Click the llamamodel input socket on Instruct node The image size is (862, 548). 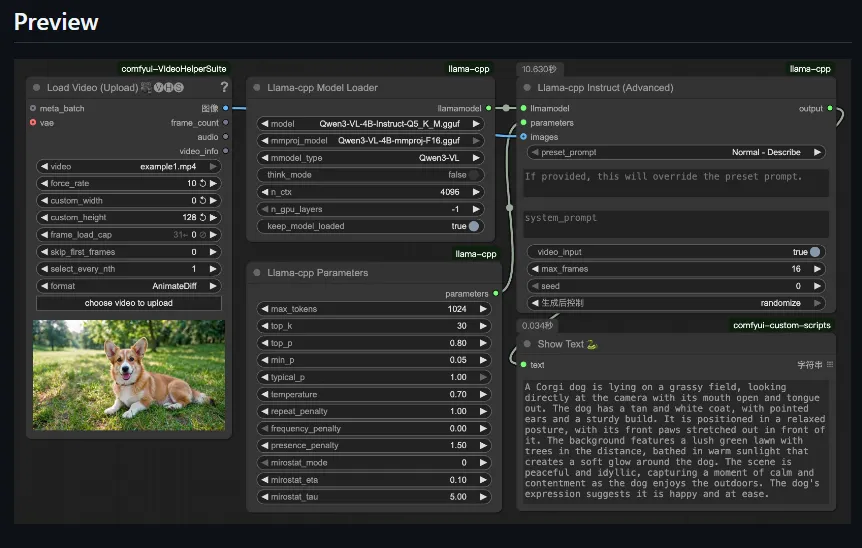523,108
